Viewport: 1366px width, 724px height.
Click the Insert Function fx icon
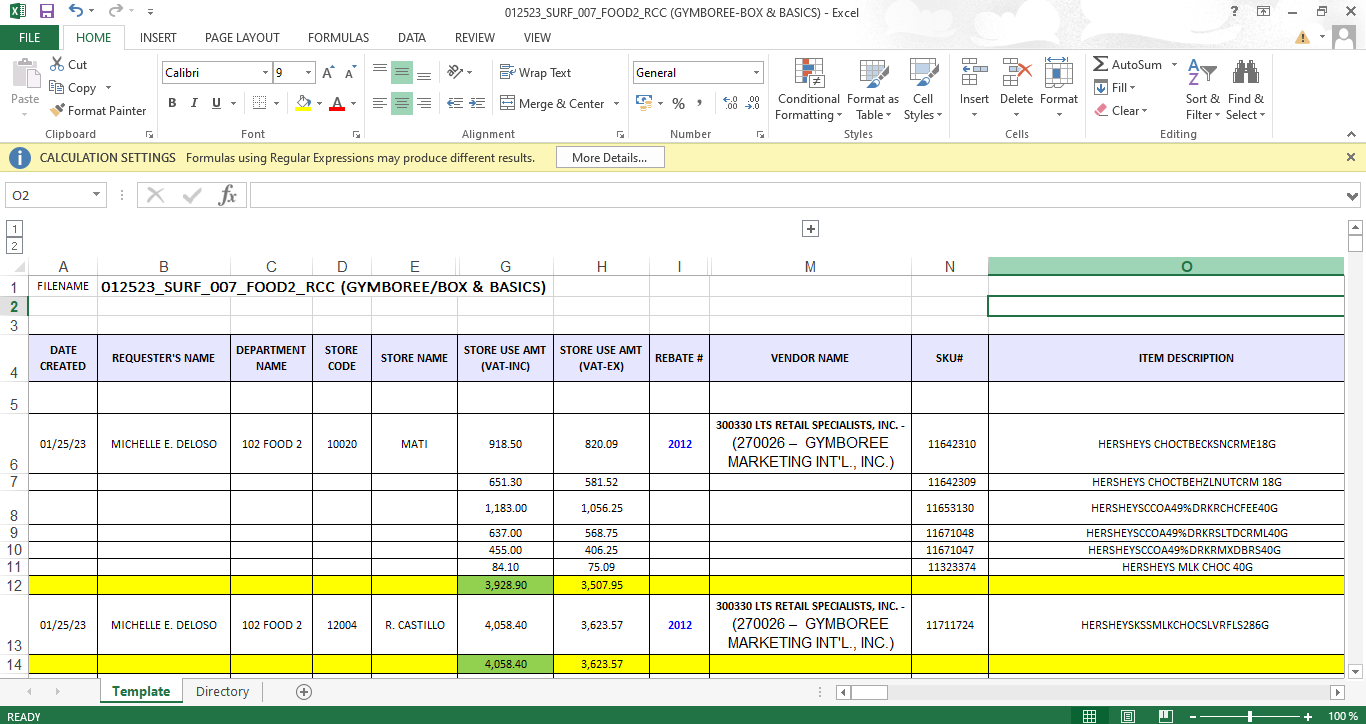(228, 195)
